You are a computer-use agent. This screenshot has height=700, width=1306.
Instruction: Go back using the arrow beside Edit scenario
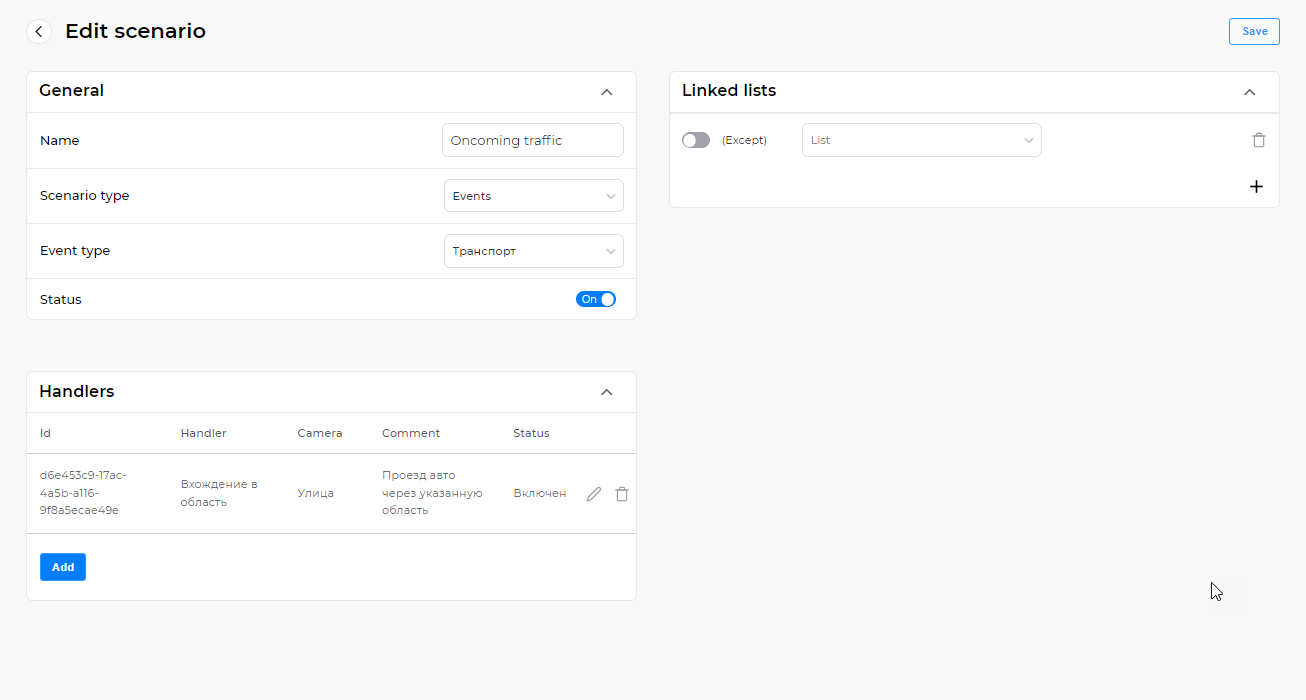click(39, 32)
